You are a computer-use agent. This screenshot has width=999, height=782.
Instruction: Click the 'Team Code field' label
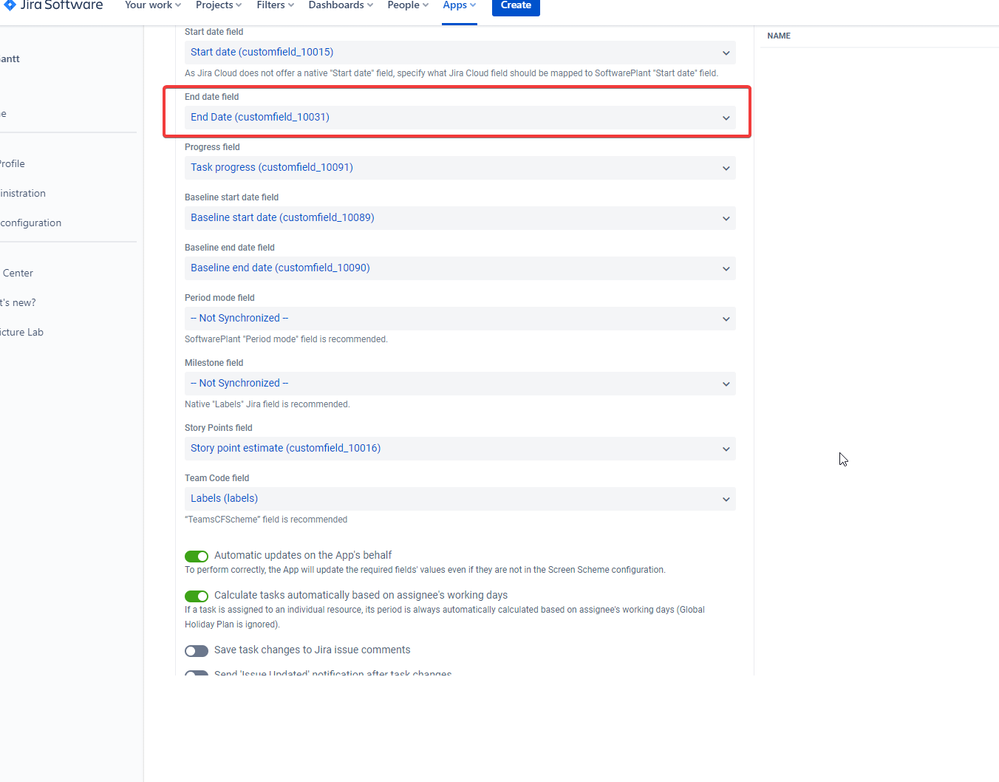click(217, 479)
